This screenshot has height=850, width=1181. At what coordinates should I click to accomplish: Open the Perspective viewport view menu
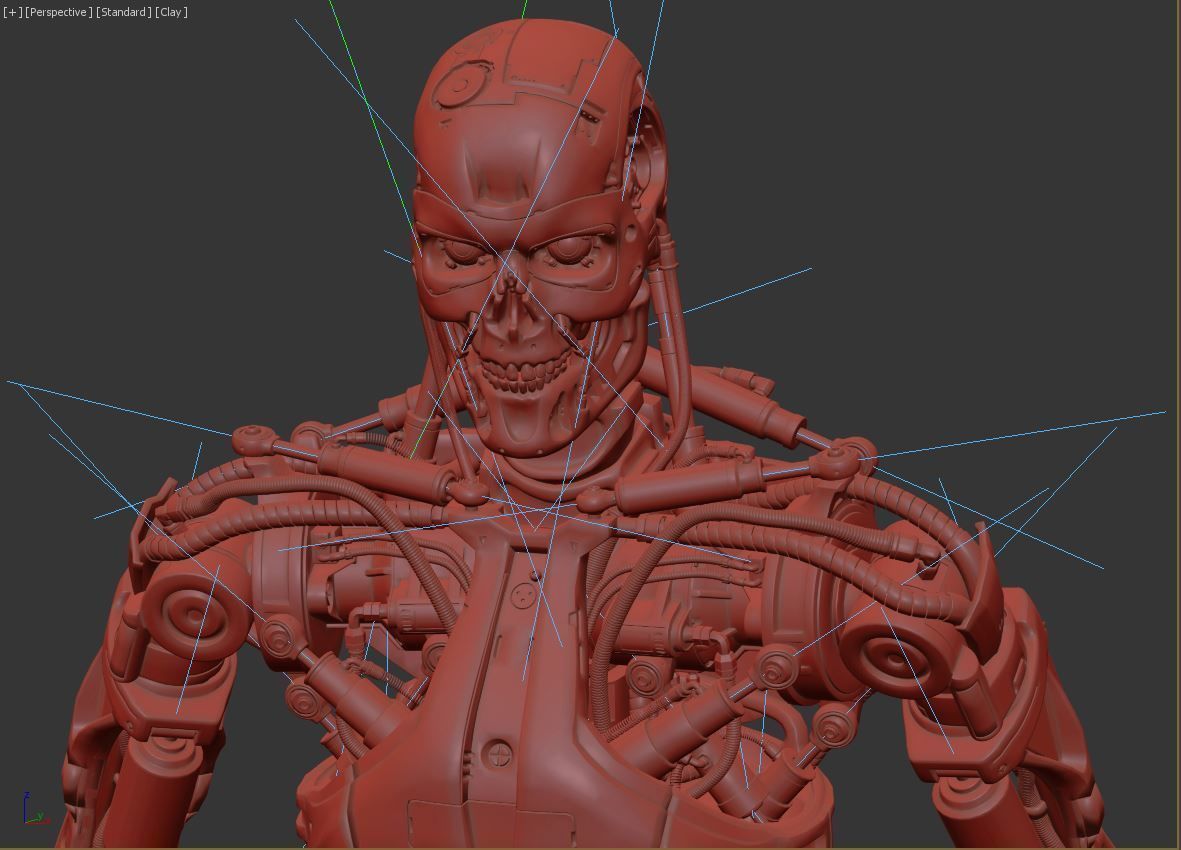(x=59, y=12)
